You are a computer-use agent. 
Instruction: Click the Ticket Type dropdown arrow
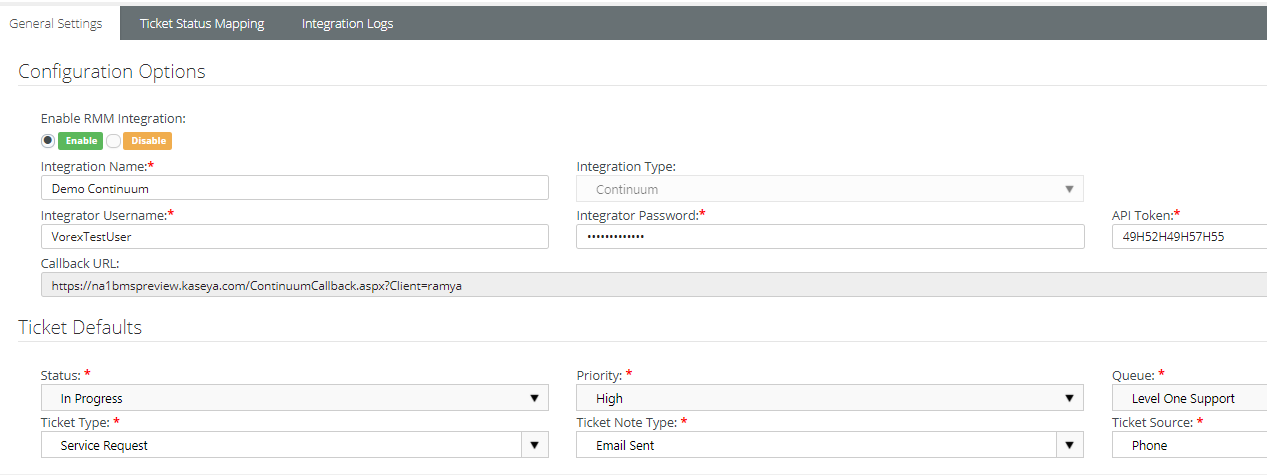coord(534,445)
